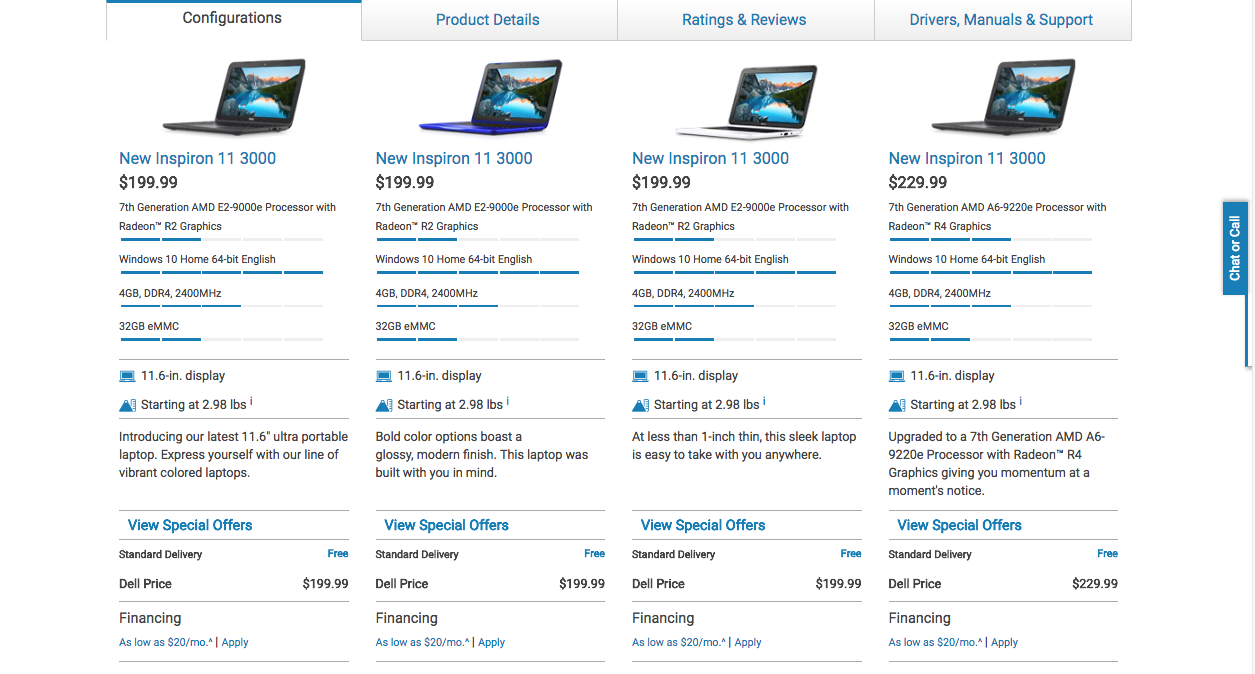View Special Offers for the $229.99 laptop
1255x674 pixels.
click(x=959, y=525)
